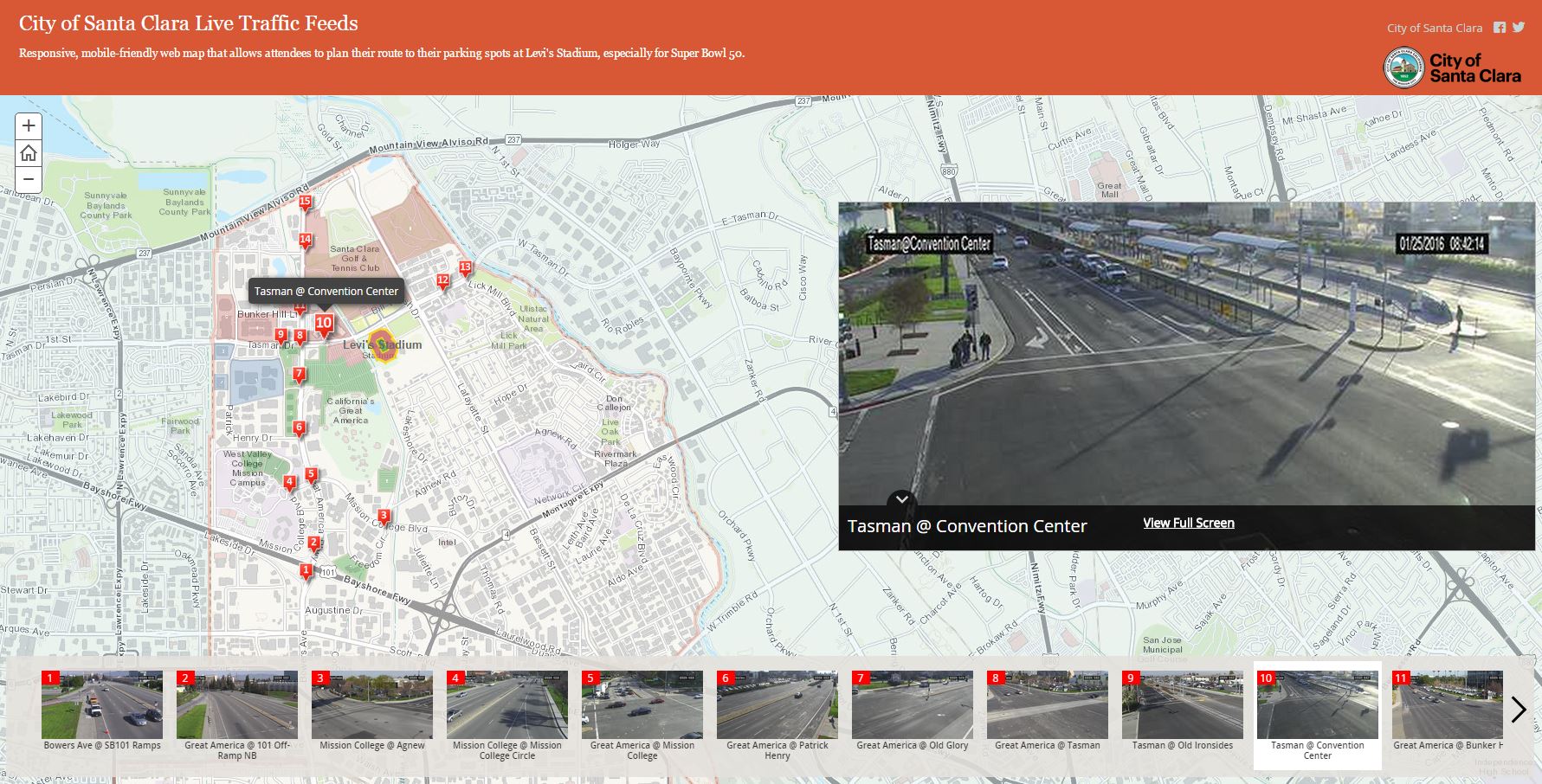Click the Intel map label

coord(447,543)
